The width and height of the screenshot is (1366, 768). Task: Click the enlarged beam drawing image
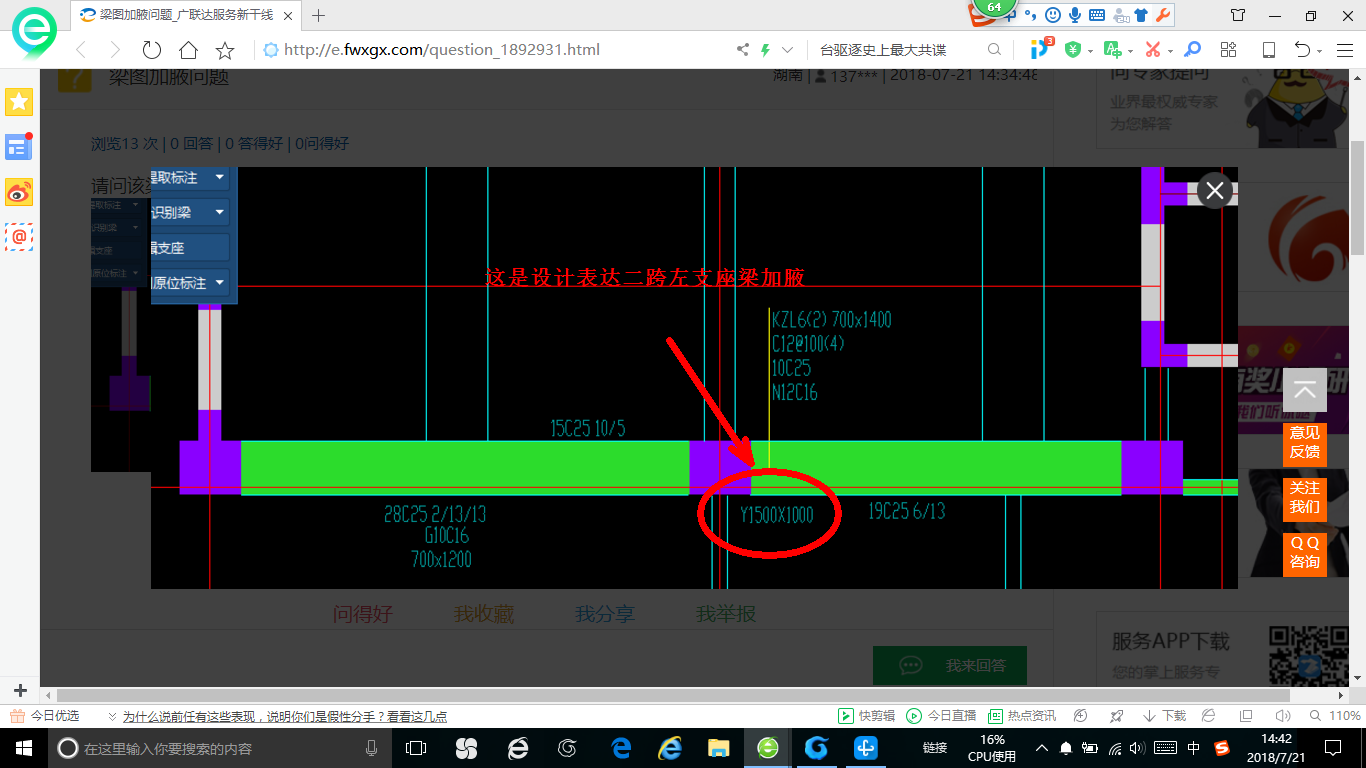pyautogui.click(x=694, y=378)
